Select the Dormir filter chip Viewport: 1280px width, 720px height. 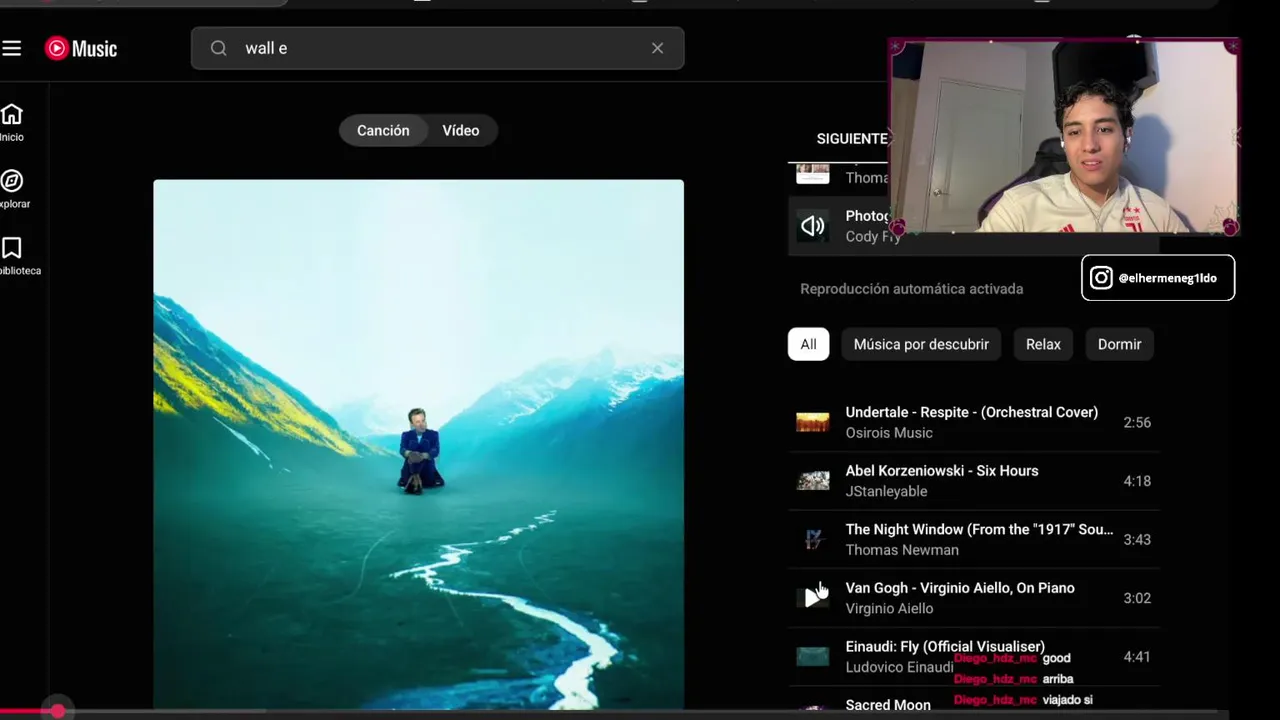tap(1119, 344)
